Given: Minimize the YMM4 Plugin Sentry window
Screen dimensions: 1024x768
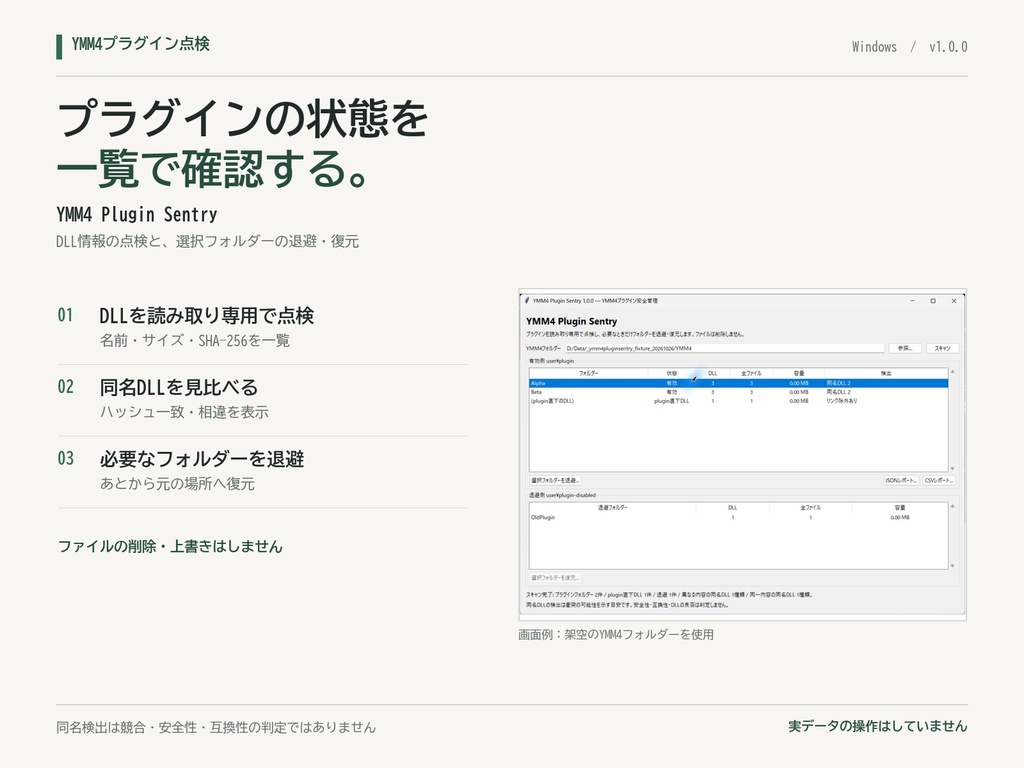Looking at the screenshot, I should coord(912,301).
